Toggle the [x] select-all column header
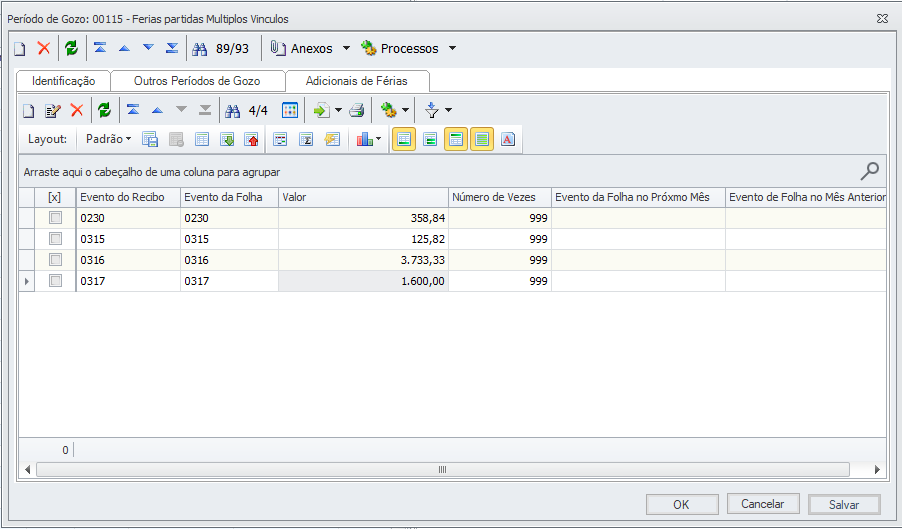 click(55, 197)
